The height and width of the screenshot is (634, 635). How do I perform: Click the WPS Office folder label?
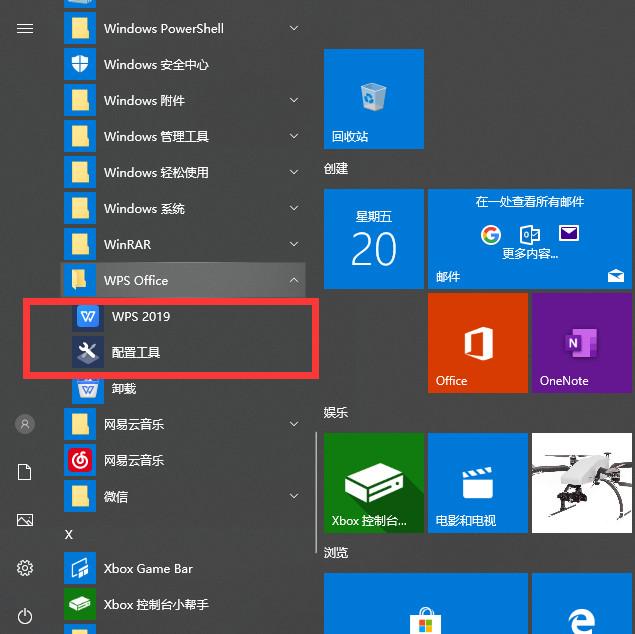tap(136, 280)
